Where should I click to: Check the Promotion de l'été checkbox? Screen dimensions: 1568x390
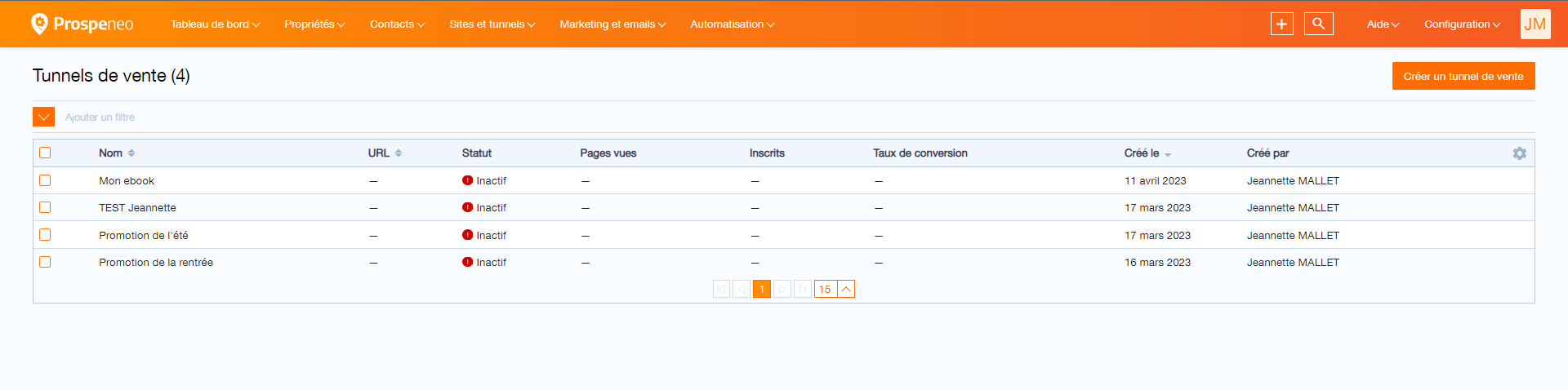click(45, 235)
